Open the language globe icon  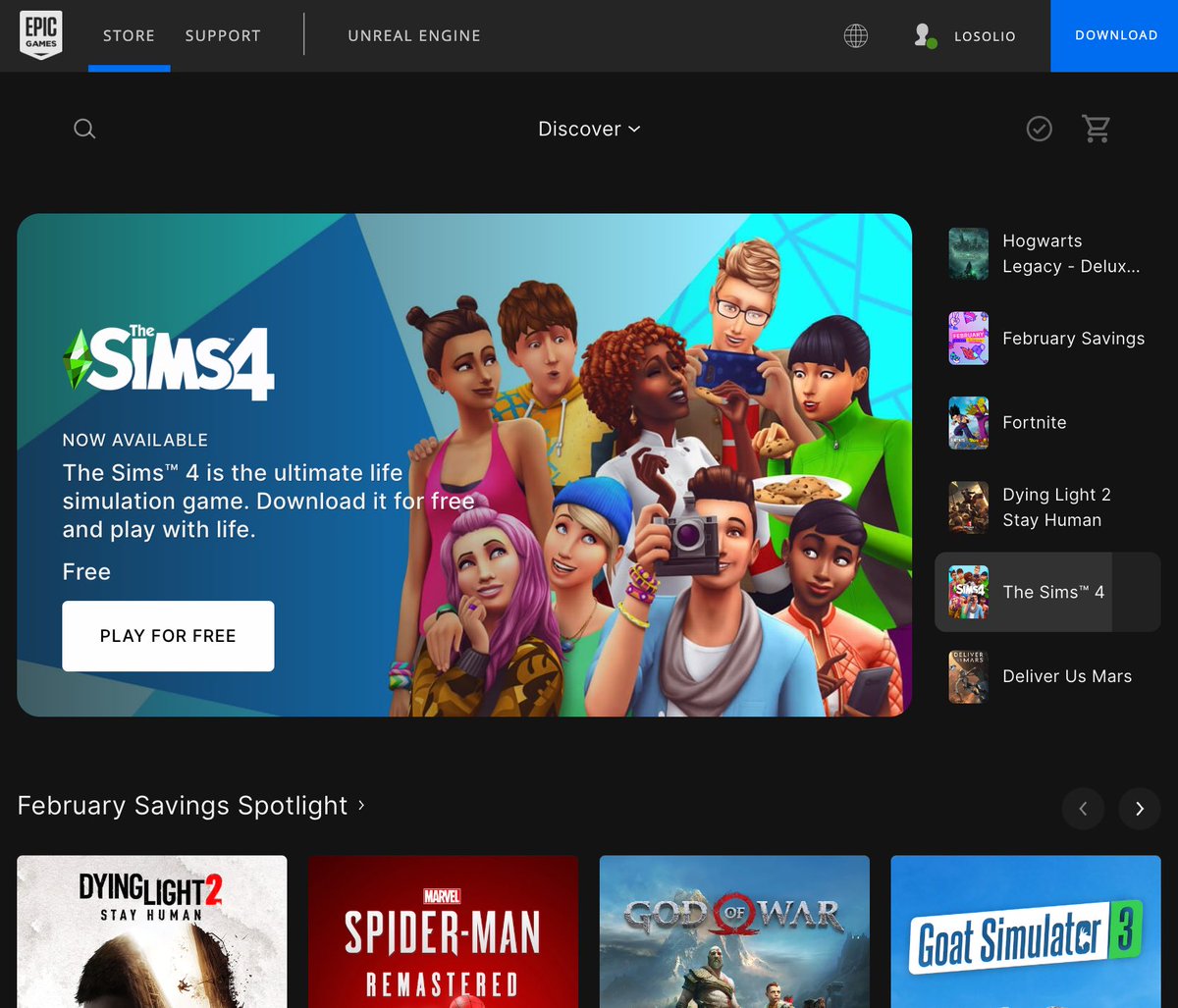pyautogui.click(x=856, y=36)
